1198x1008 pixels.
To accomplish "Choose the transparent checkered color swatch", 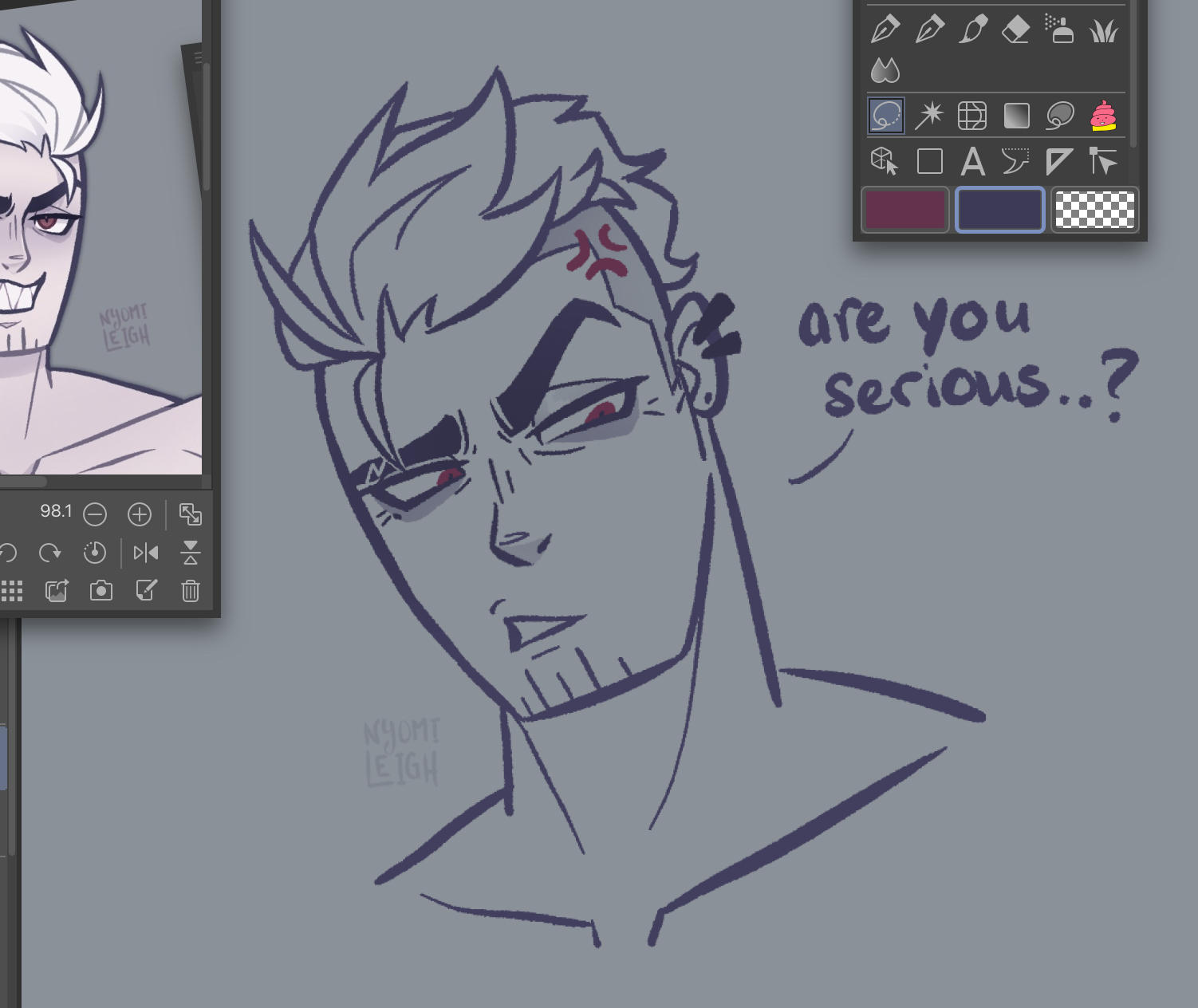I will pyautogui.click(x=1094, y=210).
